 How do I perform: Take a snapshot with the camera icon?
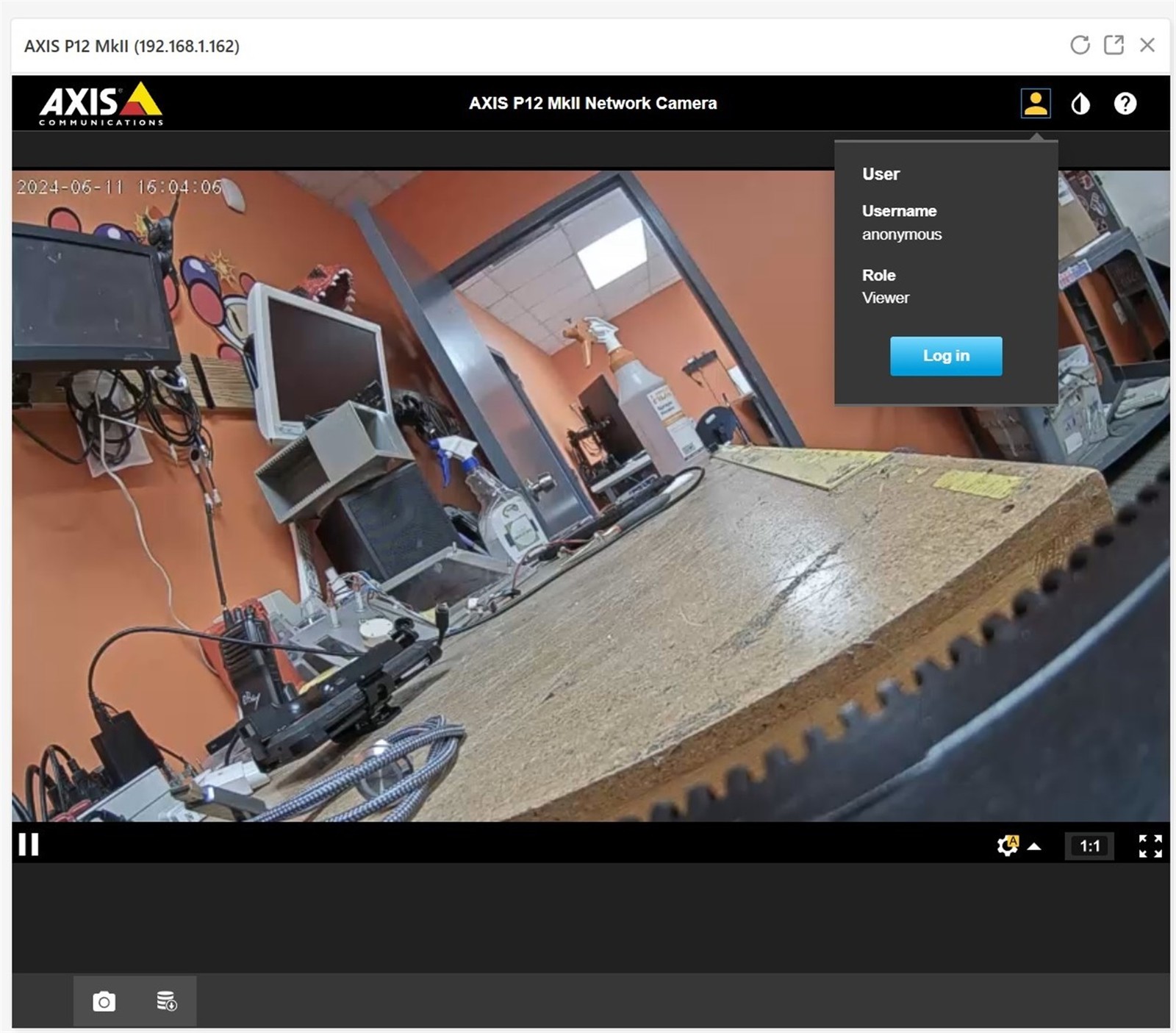pos(104,1001)
